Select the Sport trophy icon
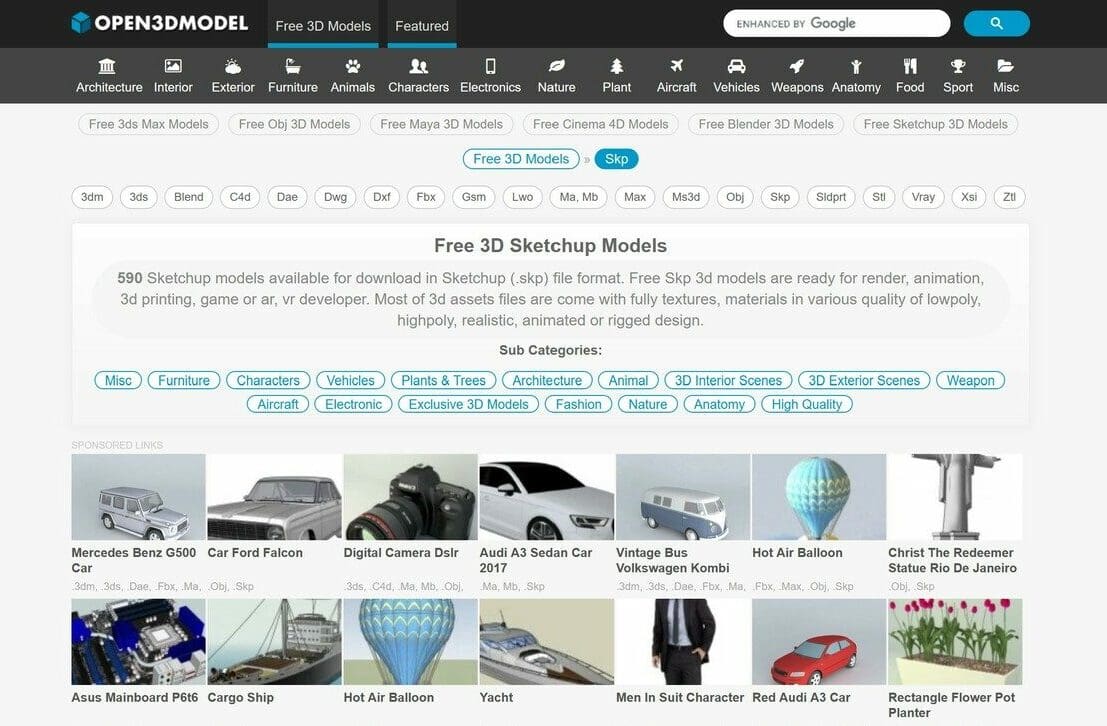The image size is (1107, 726). pos(958,66)
